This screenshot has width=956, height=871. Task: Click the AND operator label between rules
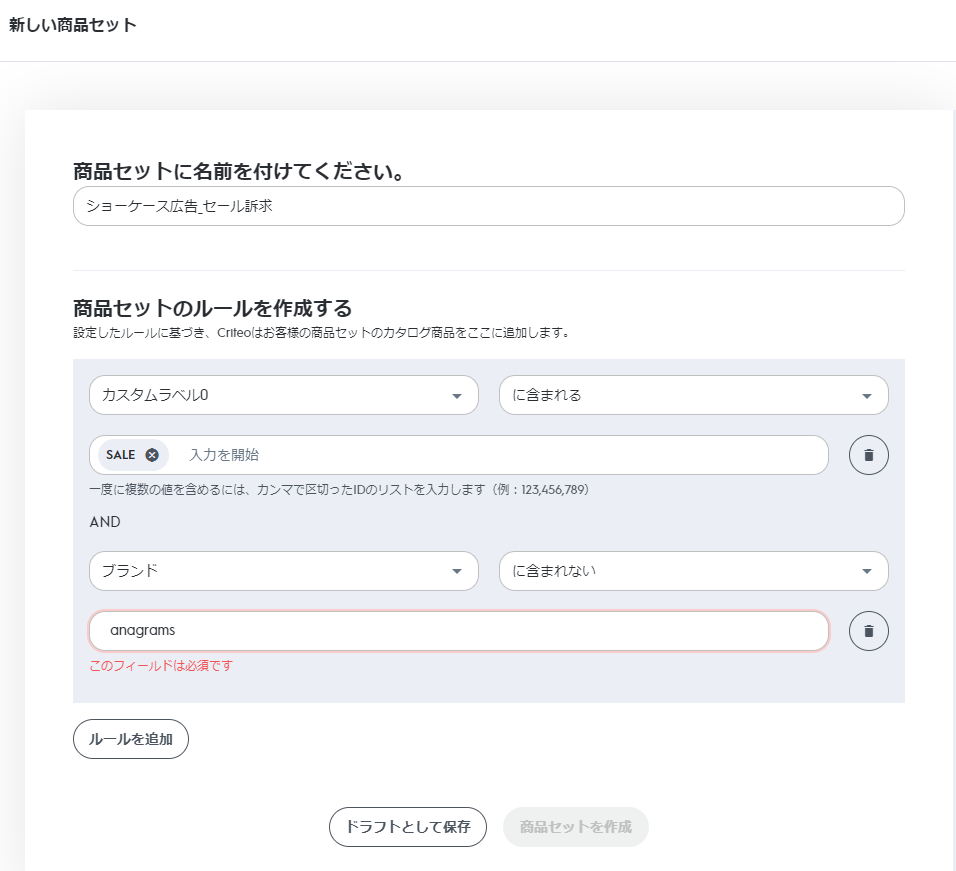coord(105,522)
